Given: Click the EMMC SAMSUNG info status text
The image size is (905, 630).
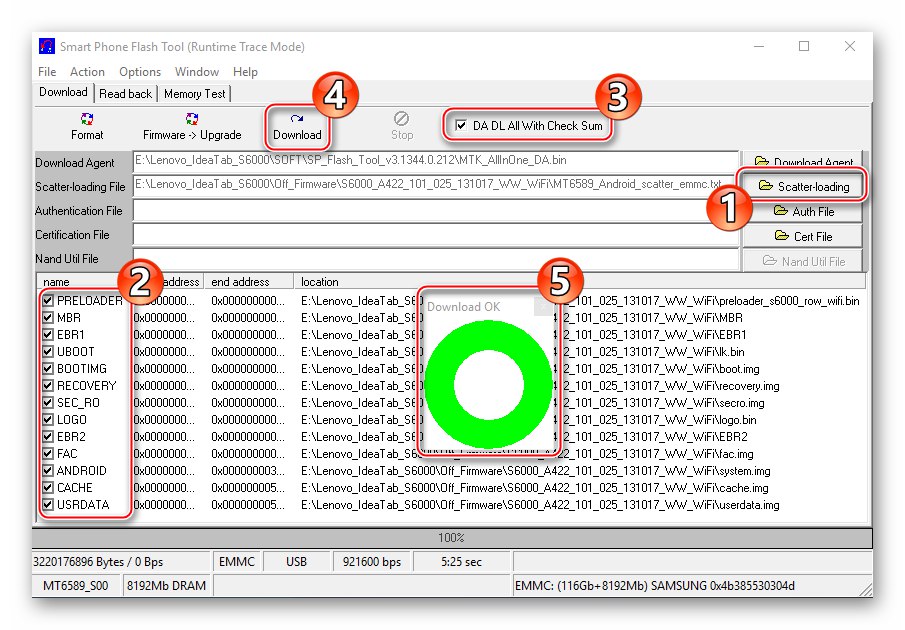Looking at the screenshot, I should point(655,586).
